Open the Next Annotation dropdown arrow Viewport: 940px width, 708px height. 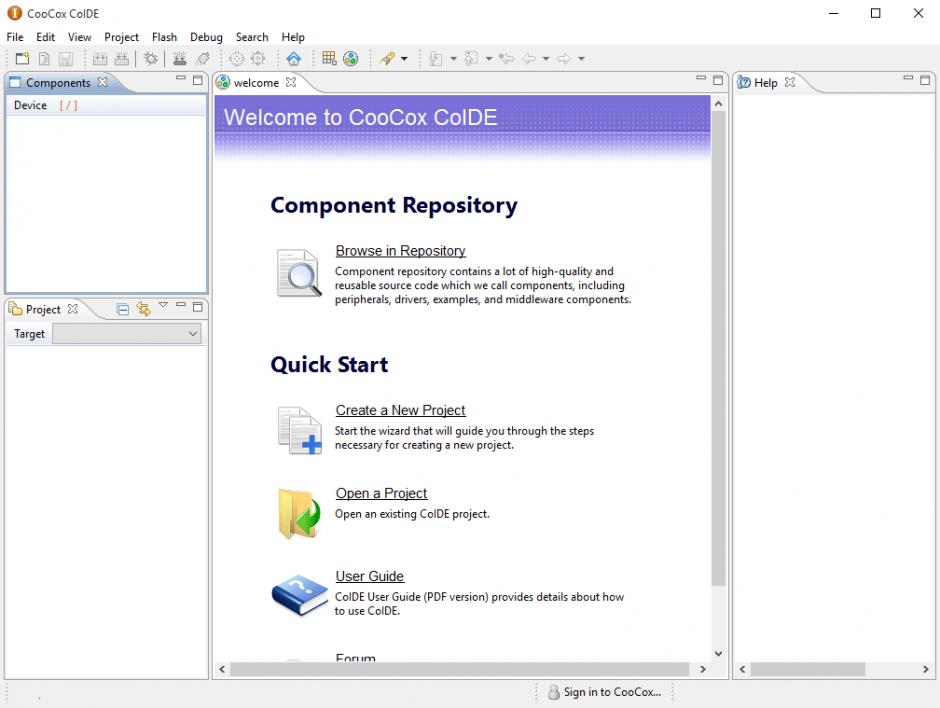453,59
